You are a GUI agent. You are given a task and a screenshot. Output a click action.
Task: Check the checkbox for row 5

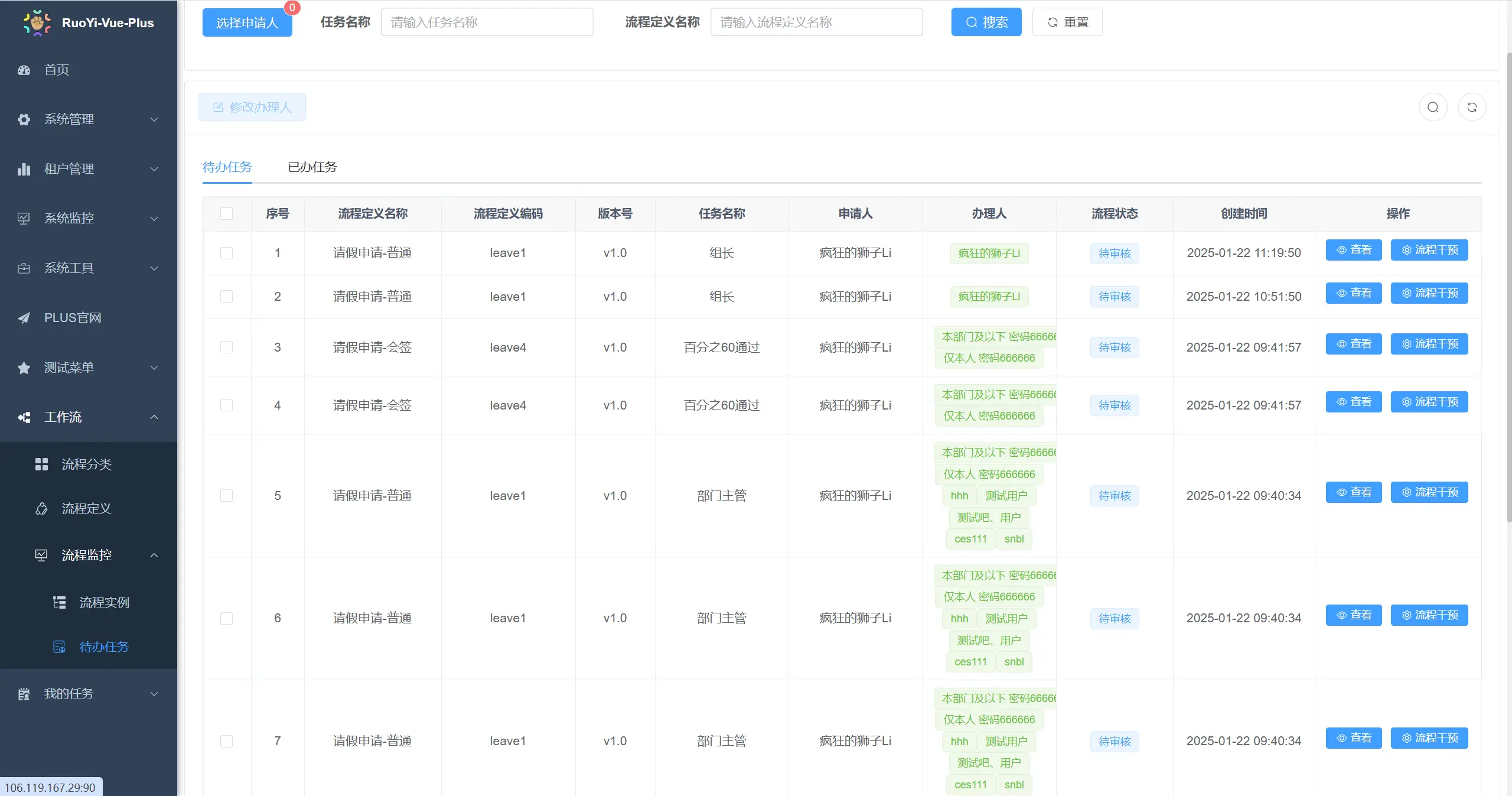click(227, 496)
